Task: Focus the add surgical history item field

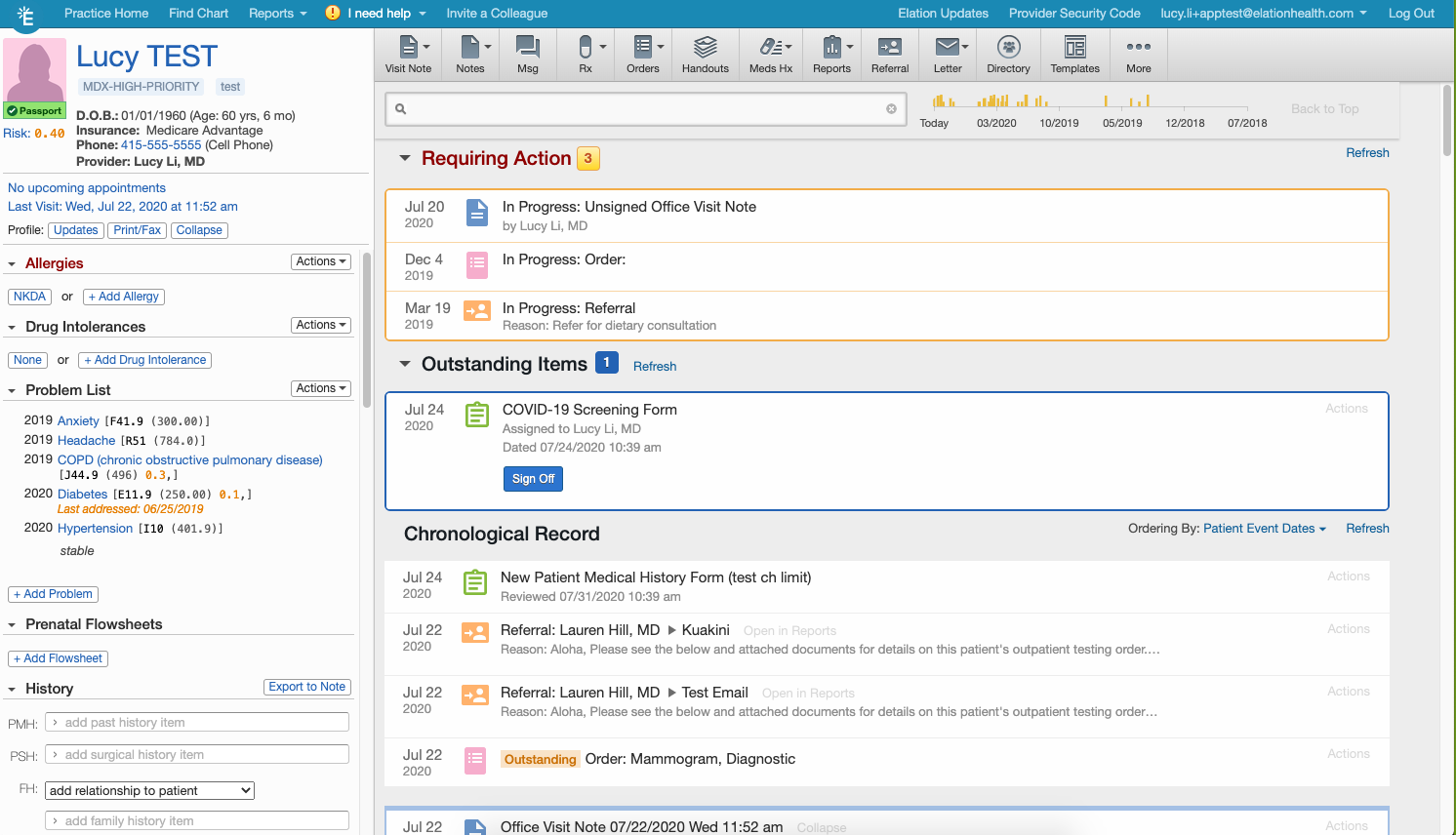Action: coord(197,754)
